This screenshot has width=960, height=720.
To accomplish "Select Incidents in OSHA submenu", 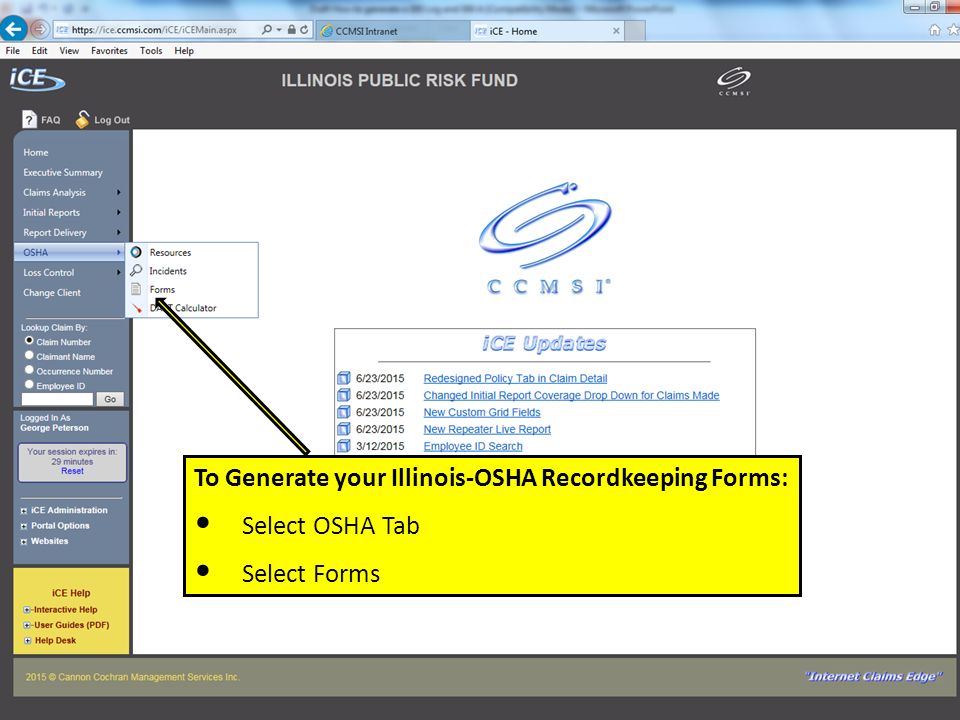I will coord(168,271).
